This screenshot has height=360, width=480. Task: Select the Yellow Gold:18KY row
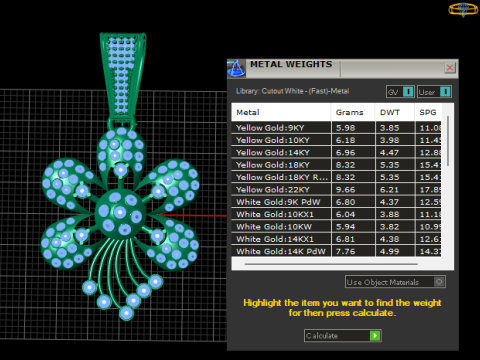click(336, 165)
